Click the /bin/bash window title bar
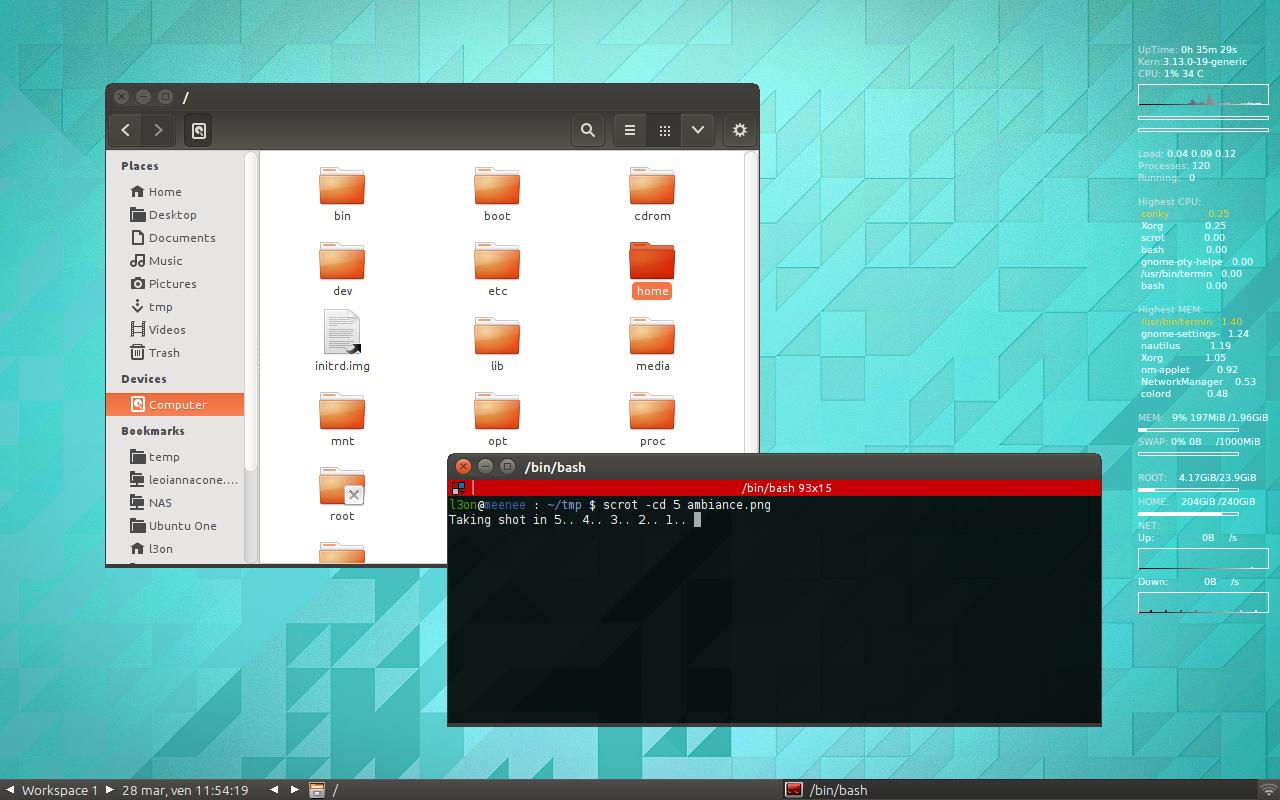This screenshot has height=800, width=1280. pos(774,466)
